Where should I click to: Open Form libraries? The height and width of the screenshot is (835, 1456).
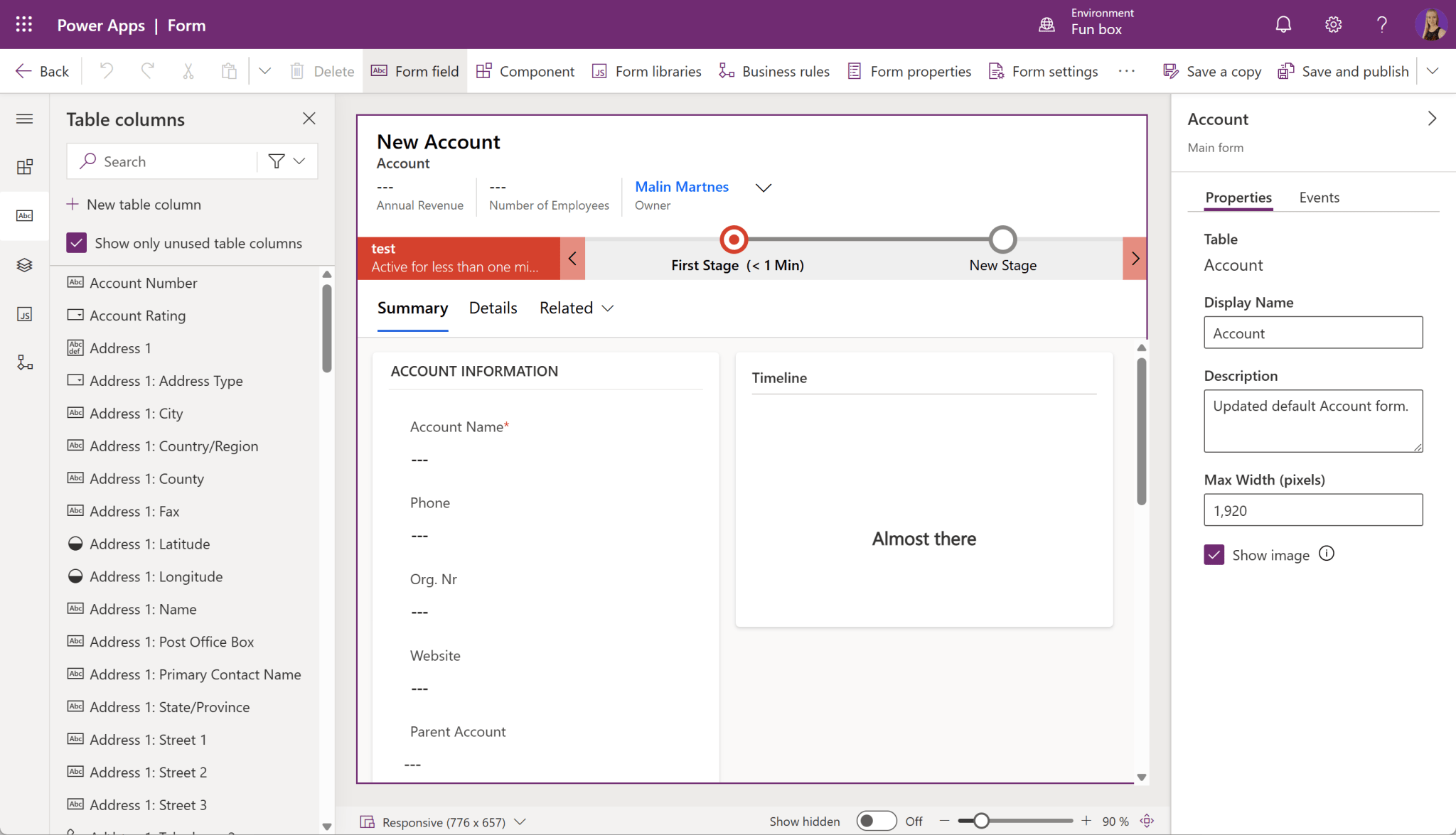[x=646, y=71]
